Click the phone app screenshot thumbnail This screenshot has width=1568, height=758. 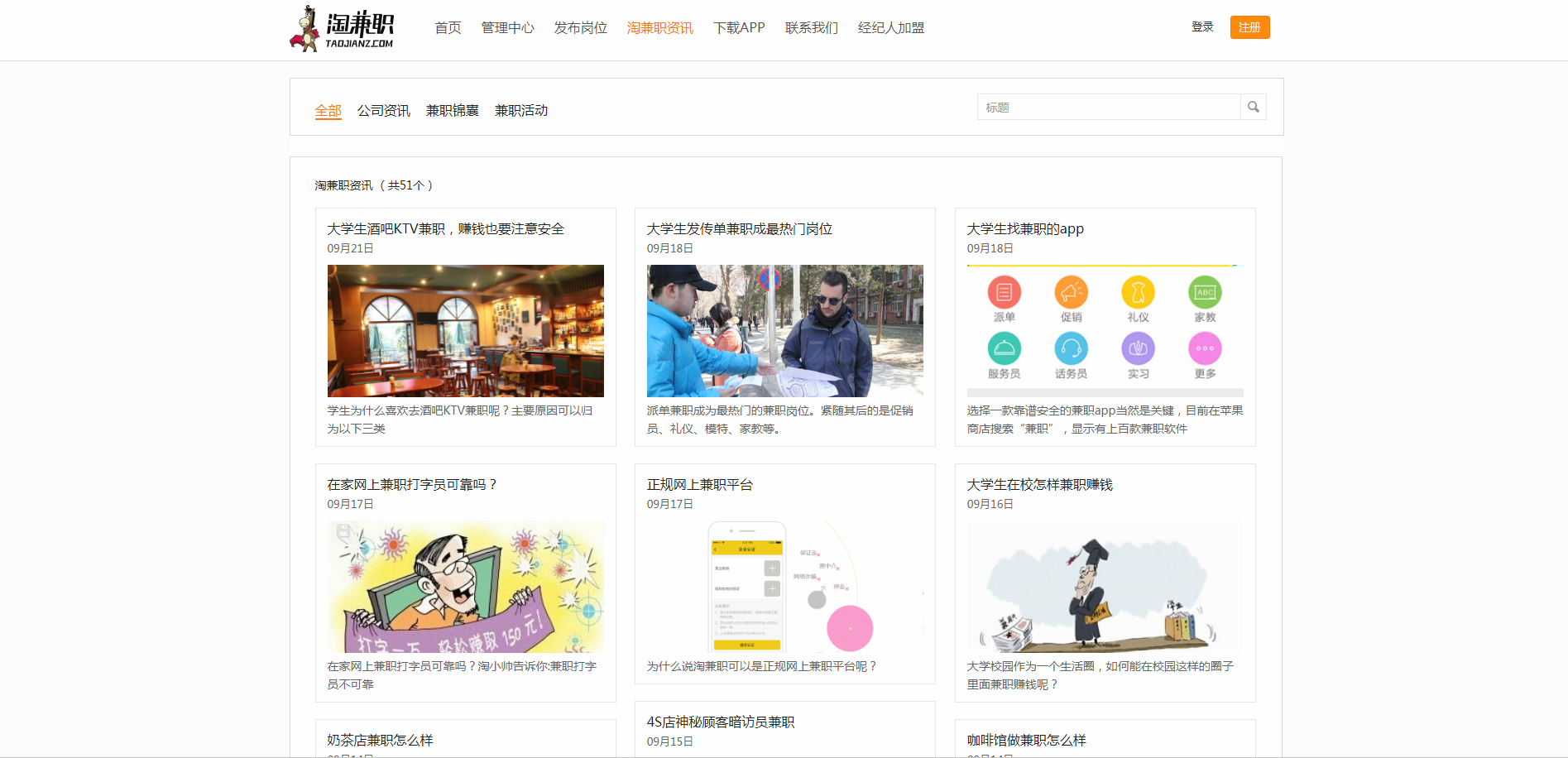[x=785, y=587]
